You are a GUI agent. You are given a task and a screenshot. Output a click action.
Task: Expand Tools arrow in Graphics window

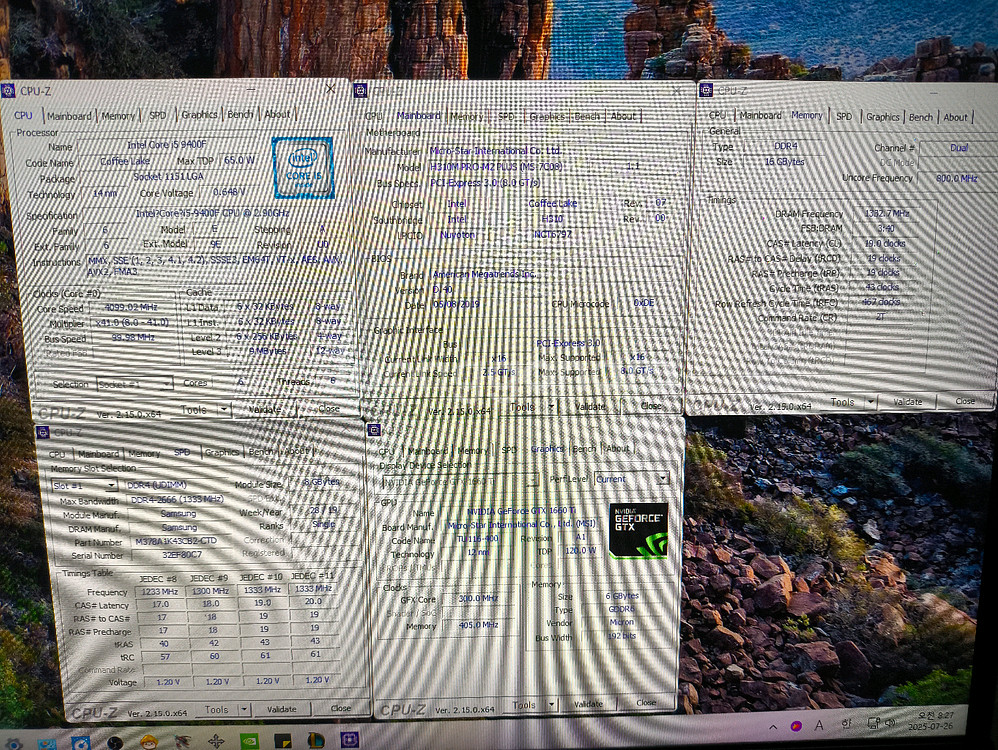[x=551, y=705]
